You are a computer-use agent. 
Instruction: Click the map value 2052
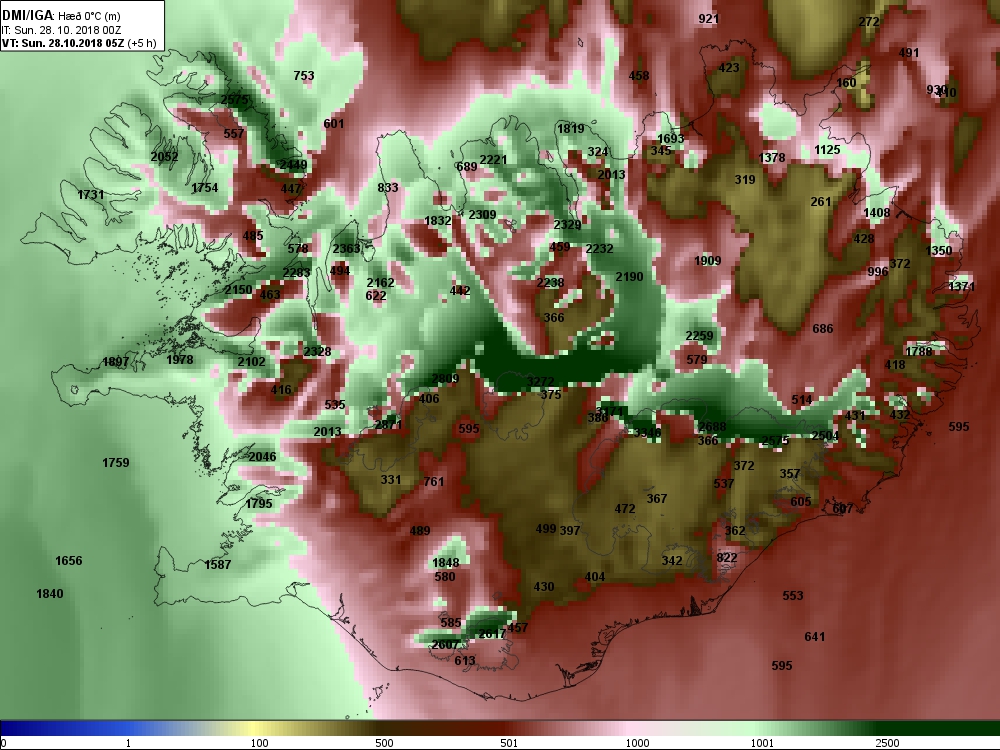tap(165, 157)
